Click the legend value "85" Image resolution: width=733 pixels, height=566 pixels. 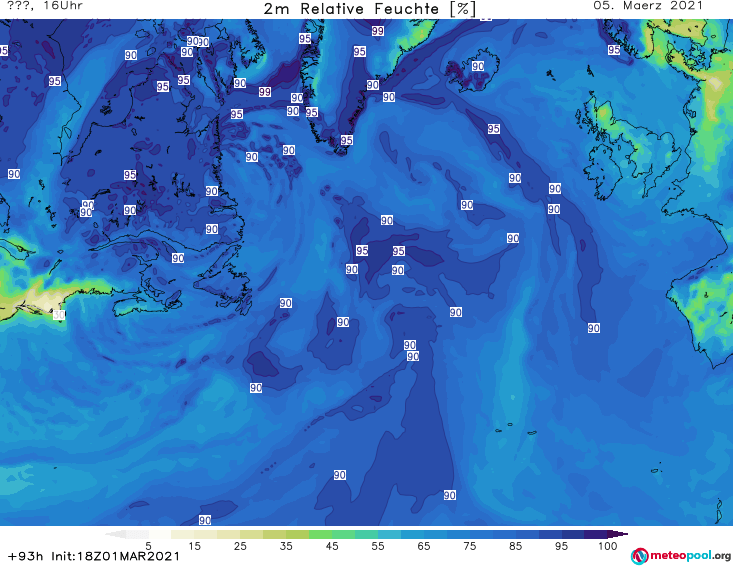pos(515,546)
